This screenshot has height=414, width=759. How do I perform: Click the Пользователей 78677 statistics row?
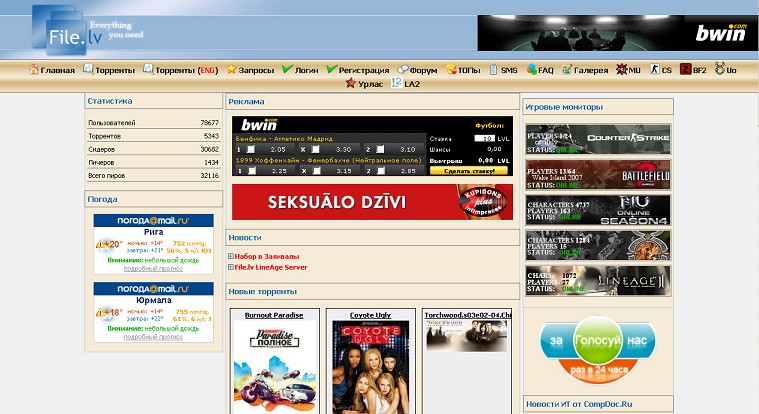pos(153,123)
